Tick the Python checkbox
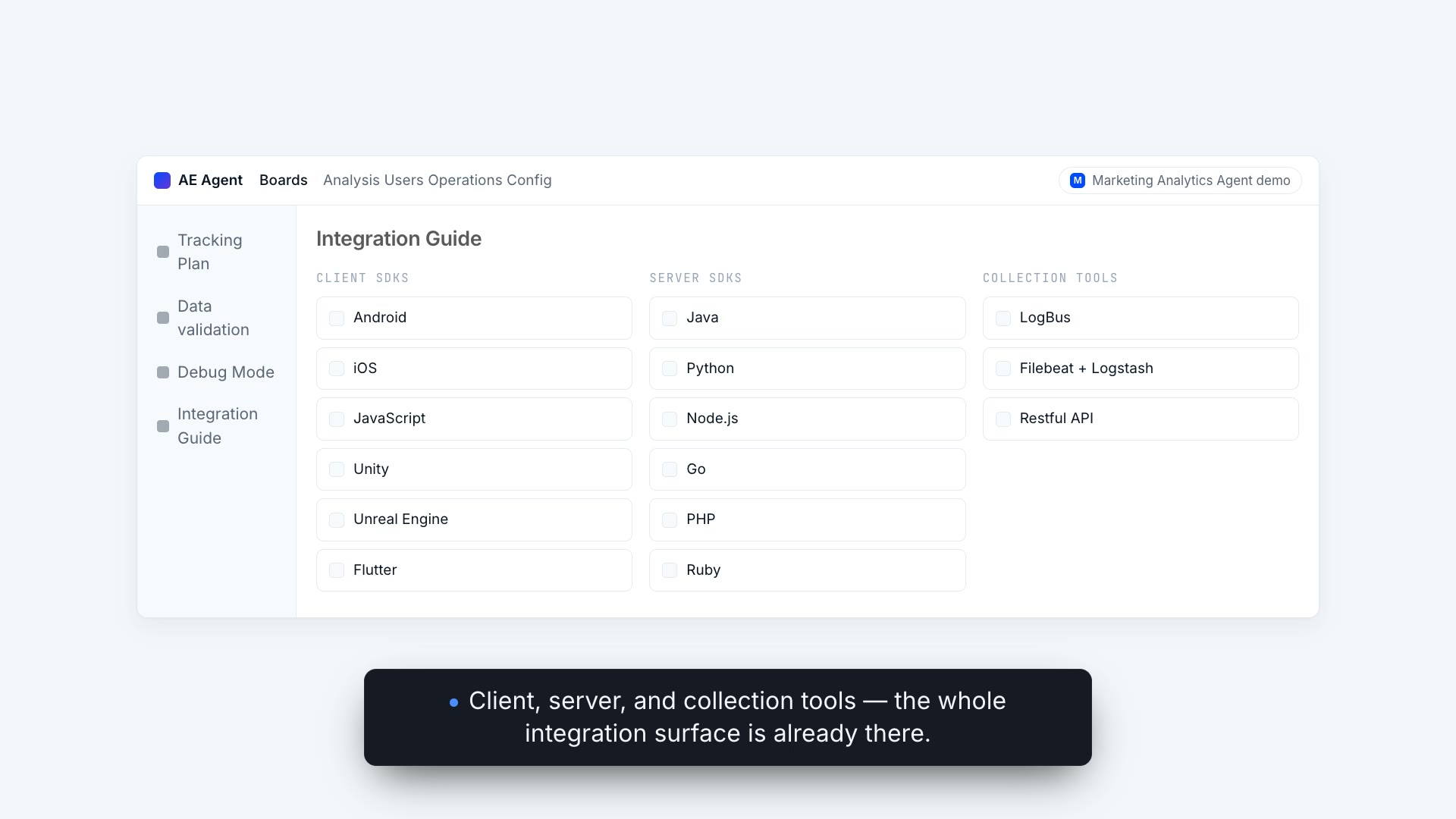Image resolution: width=1456 pixels, height=819 pixels. click(x=670, y=369)
